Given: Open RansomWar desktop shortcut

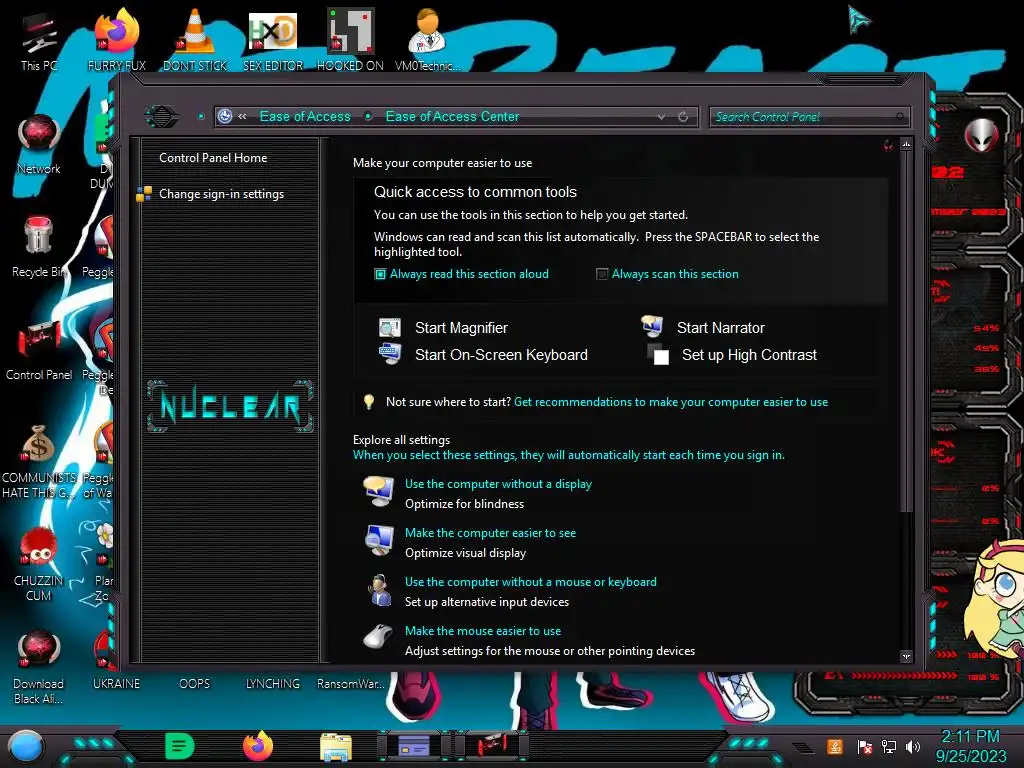Looking at the screenshot, I should click(x=351, y=683).
